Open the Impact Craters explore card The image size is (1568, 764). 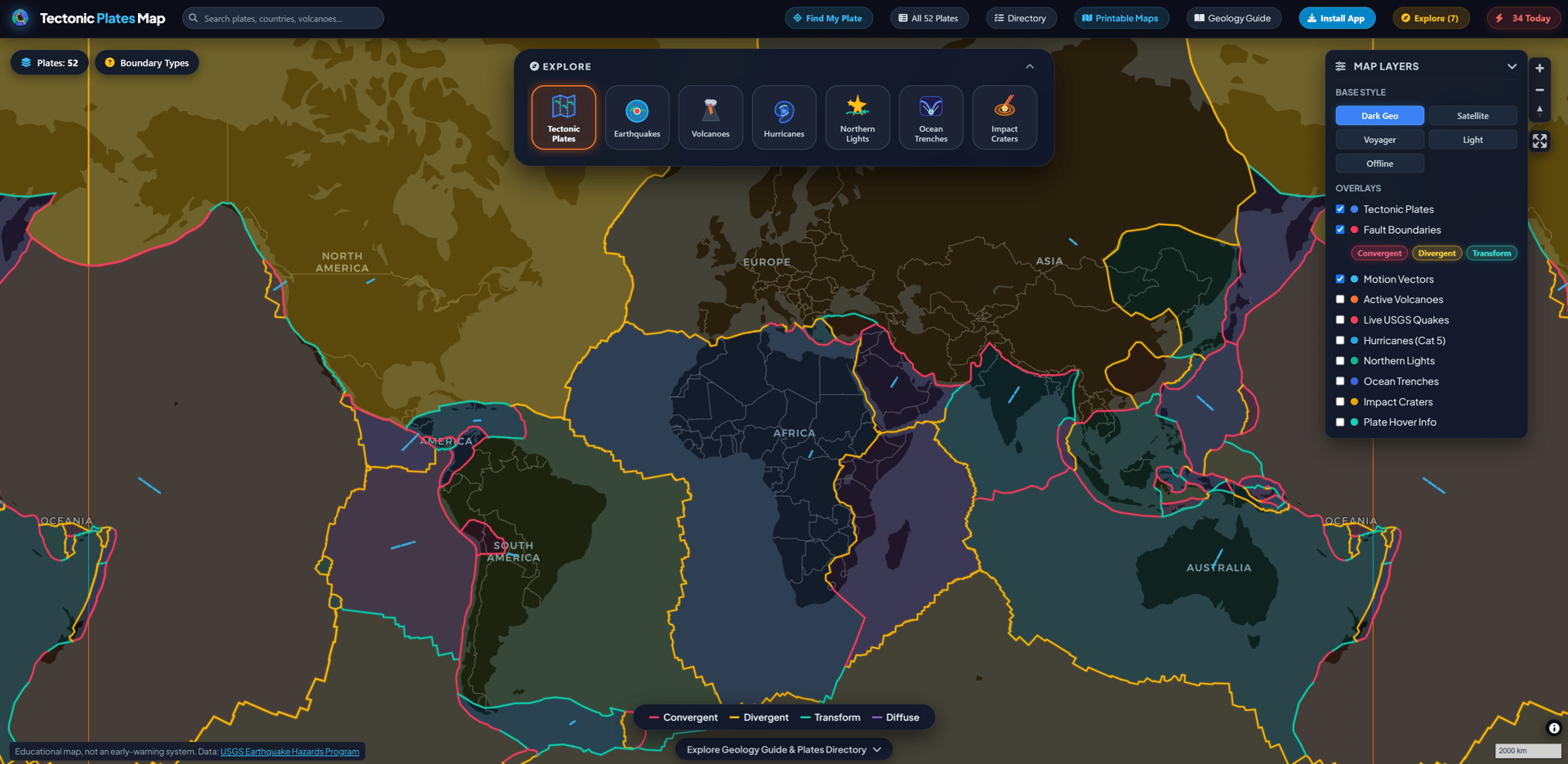(x=1004, y=118)
